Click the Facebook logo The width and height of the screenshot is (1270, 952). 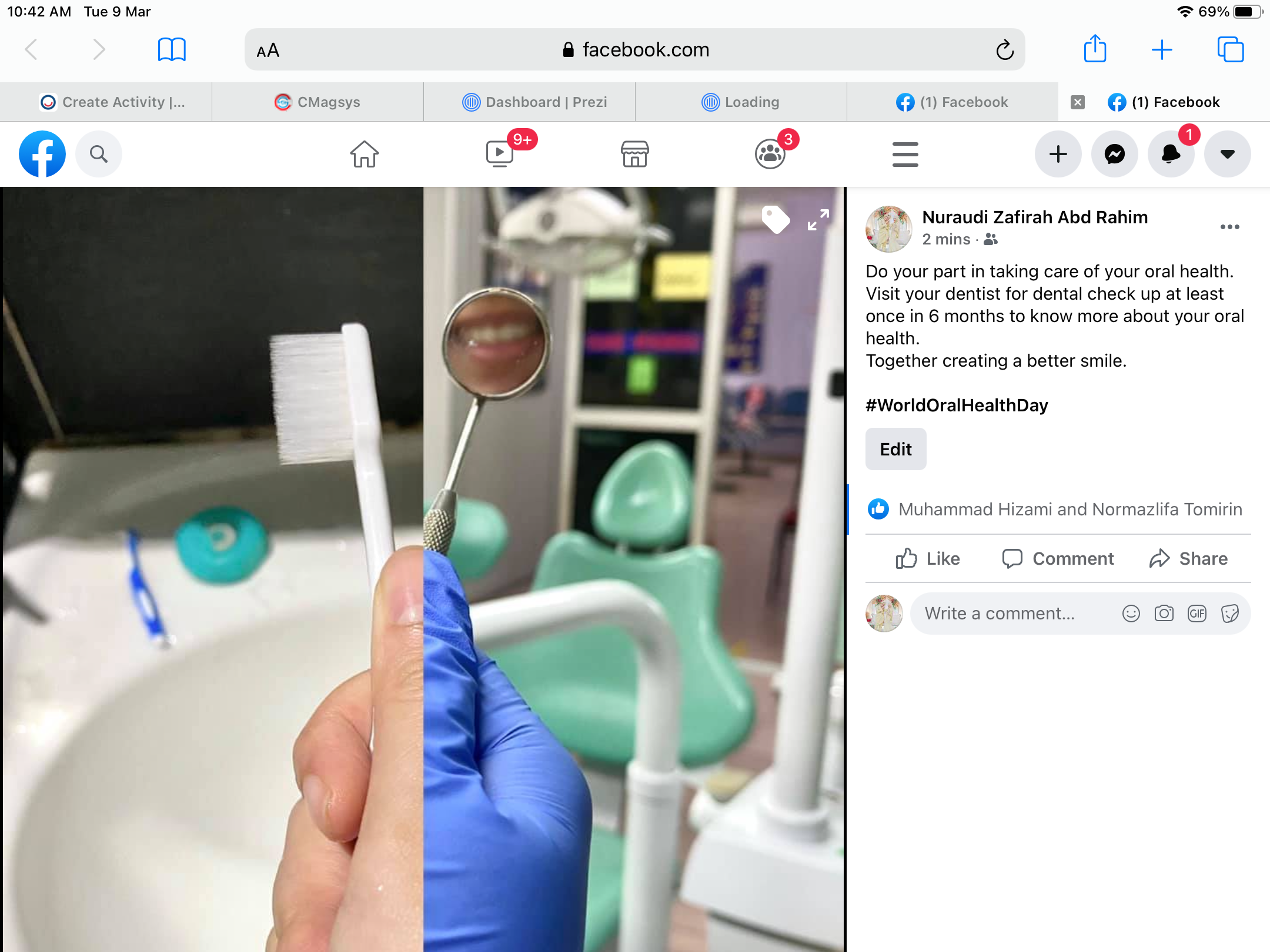42,154
